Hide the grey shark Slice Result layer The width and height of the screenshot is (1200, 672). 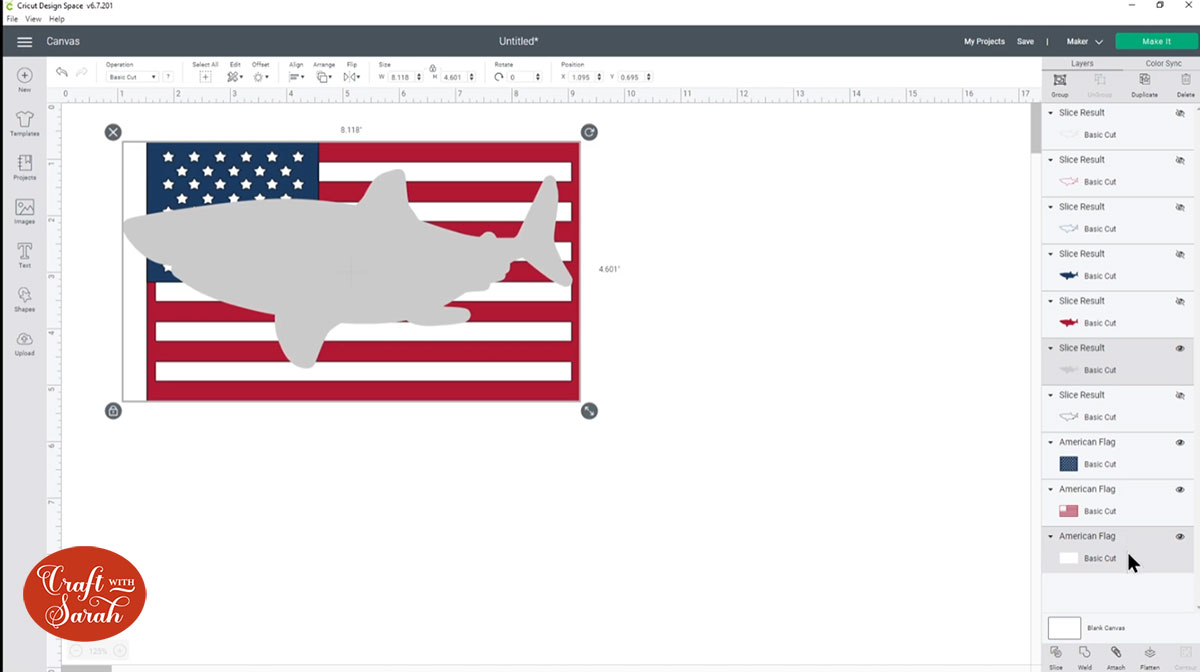pyautogui.click(x=1180, y=348)
